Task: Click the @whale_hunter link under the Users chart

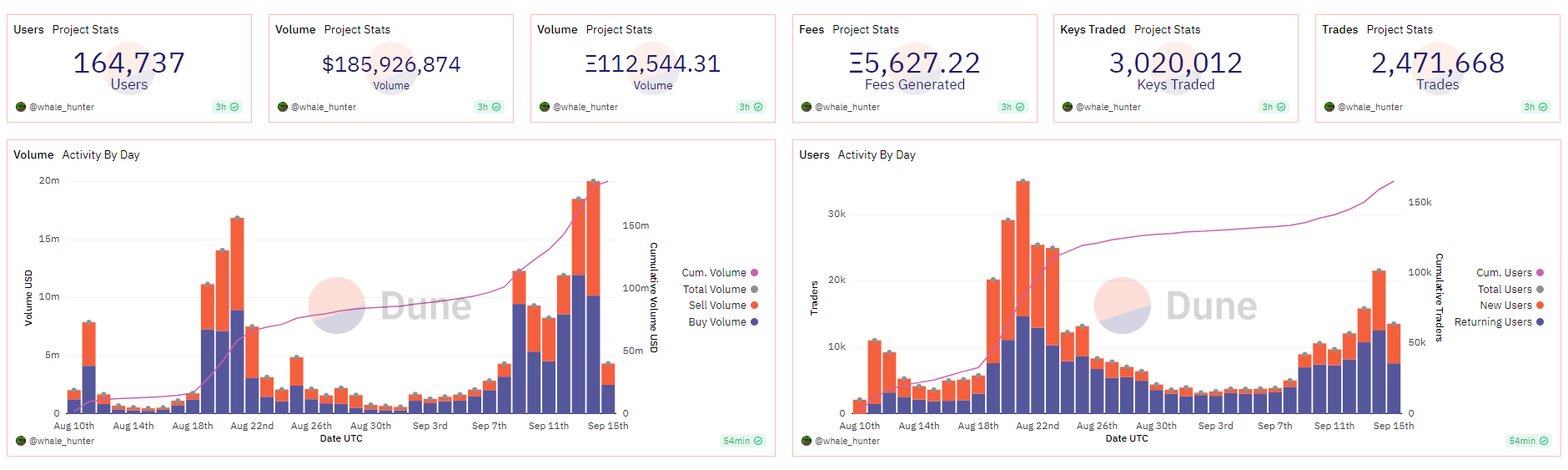Action: (x=847, y=441)
